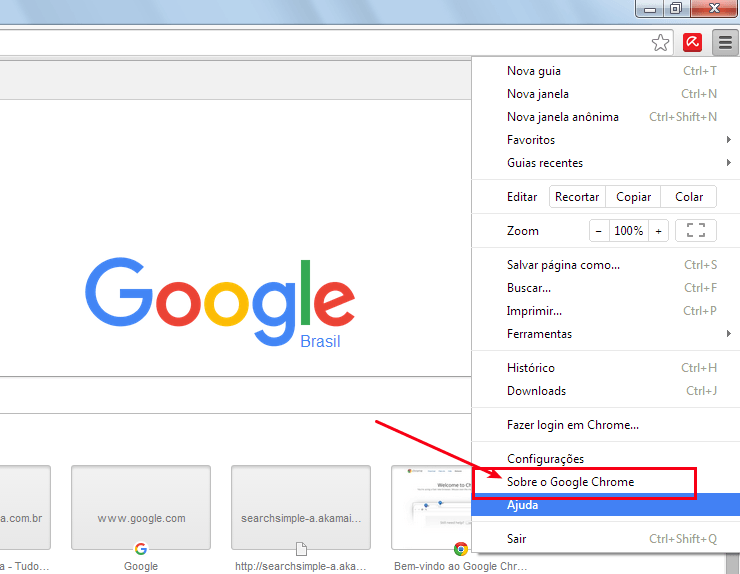Click the bookmark star icon

(660, 43)
